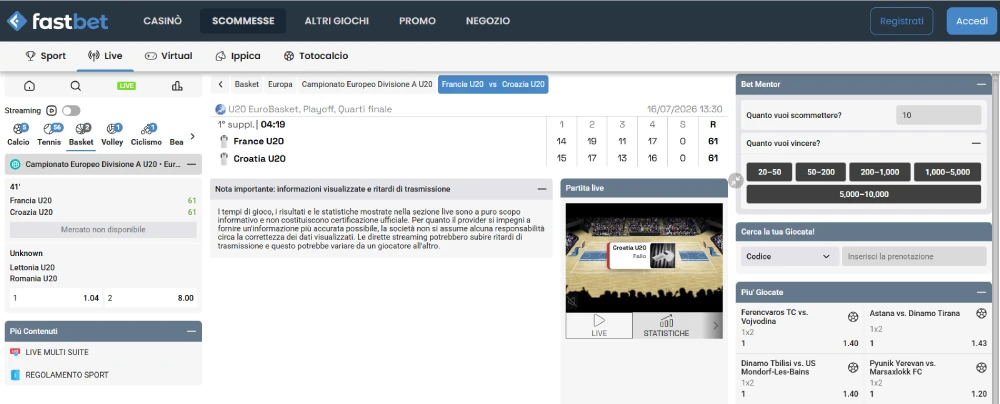Select odds 1.04 for Lettonia U20

(55, 298)
